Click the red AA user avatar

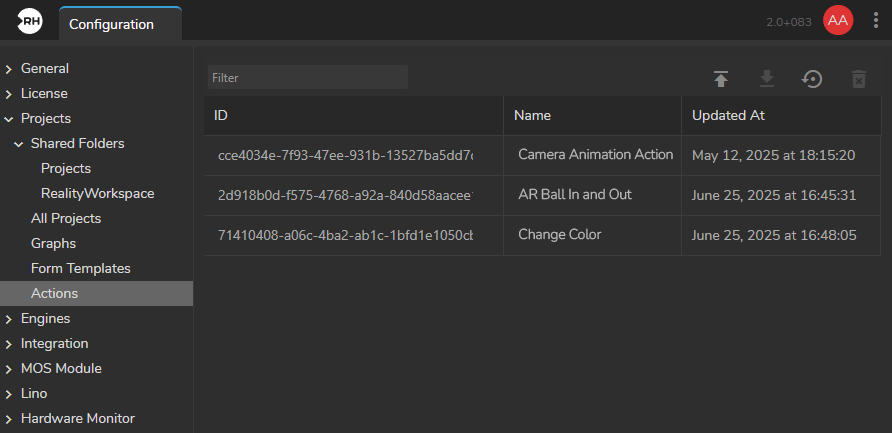click(837, 21)
